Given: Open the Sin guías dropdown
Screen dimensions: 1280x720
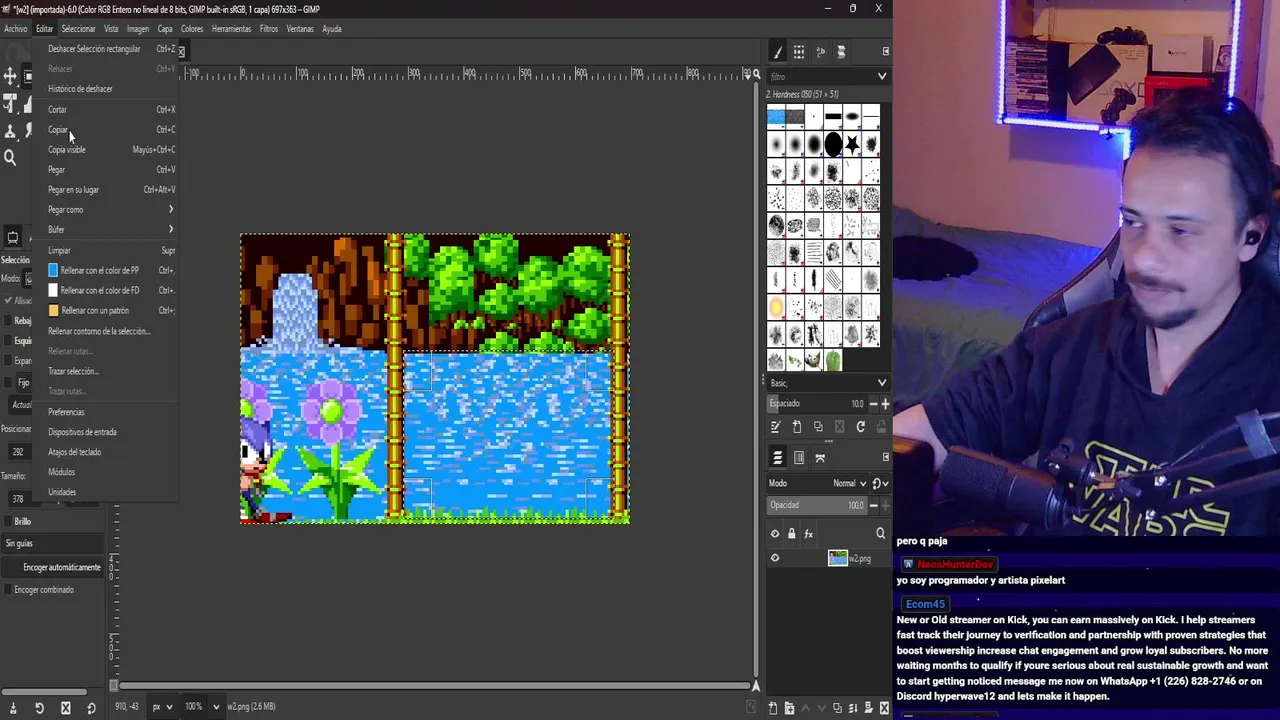Looking at the screenshot, I should (52, 544).
